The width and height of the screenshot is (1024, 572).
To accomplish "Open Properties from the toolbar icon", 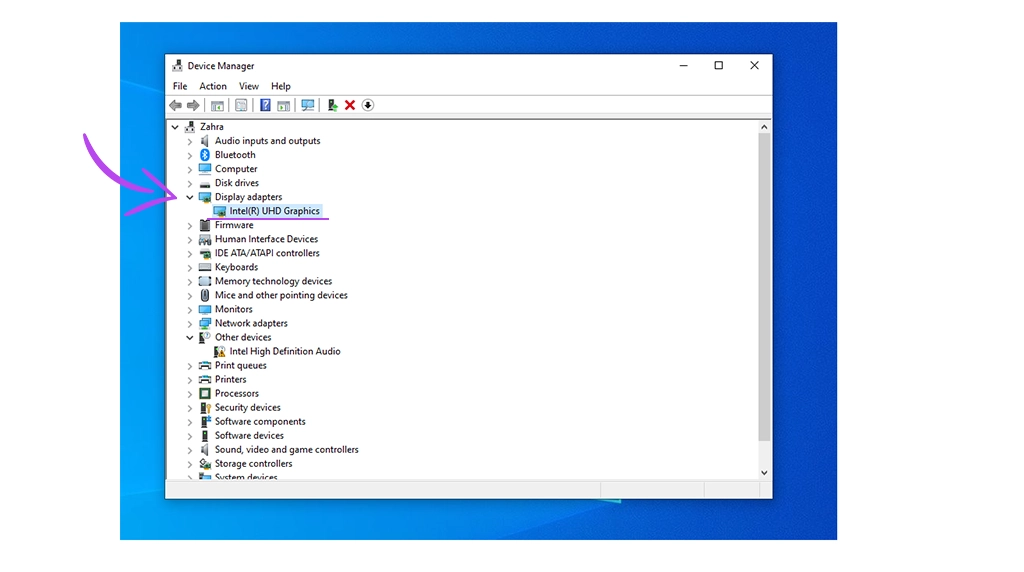I will (x=241, y=105).
